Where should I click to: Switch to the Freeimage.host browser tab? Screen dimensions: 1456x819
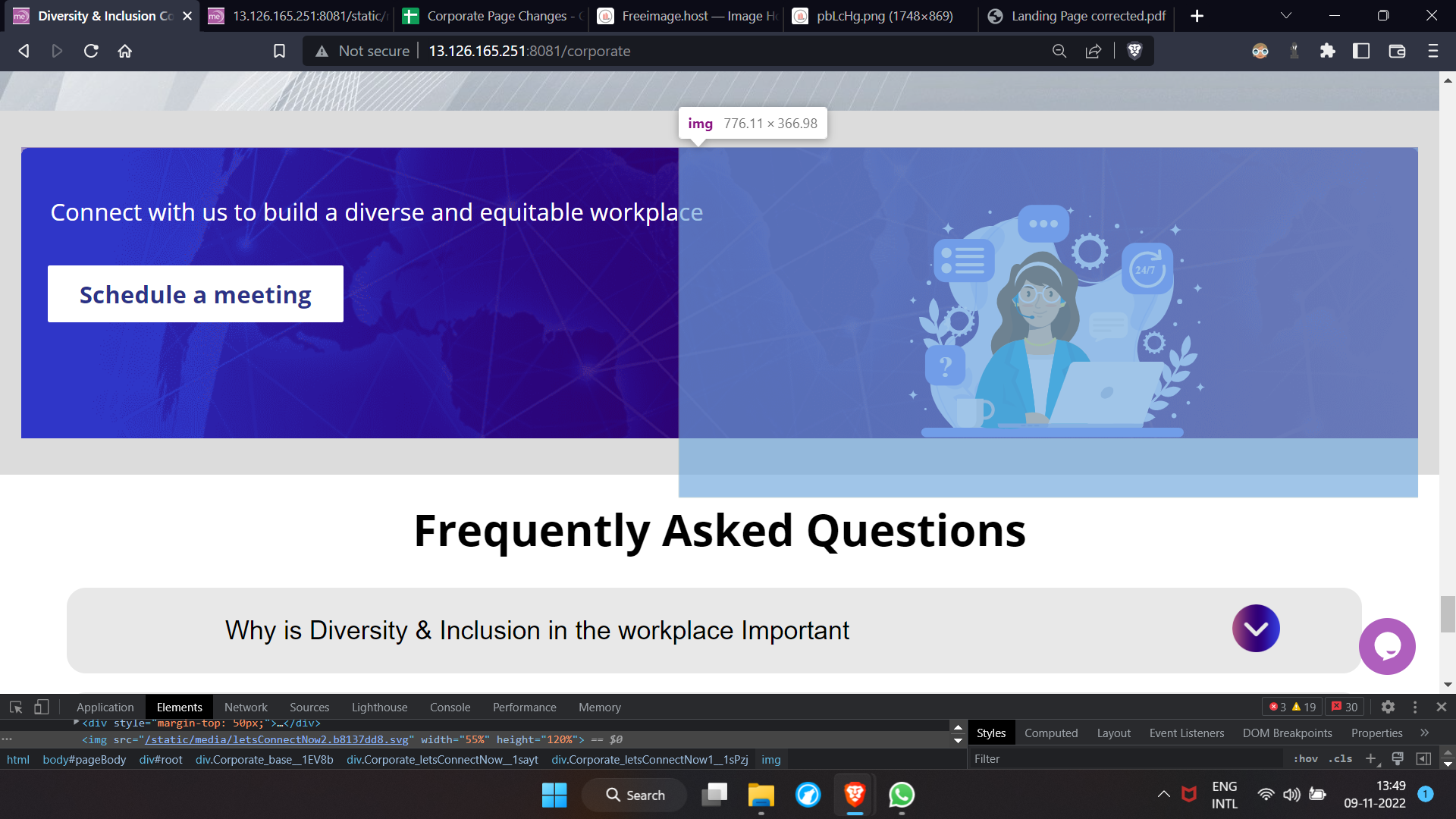(686, 16)
